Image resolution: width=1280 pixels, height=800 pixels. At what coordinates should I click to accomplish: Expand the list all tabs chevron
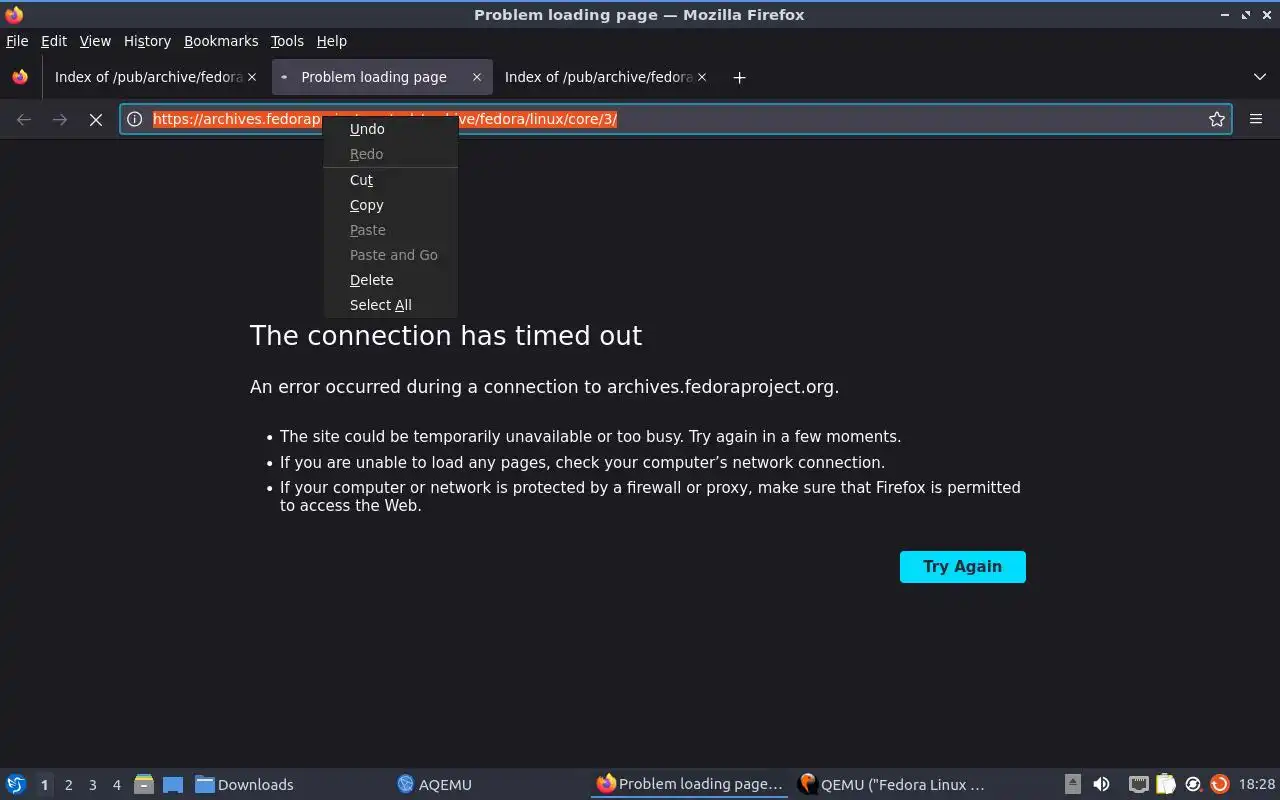(1260, 77)
